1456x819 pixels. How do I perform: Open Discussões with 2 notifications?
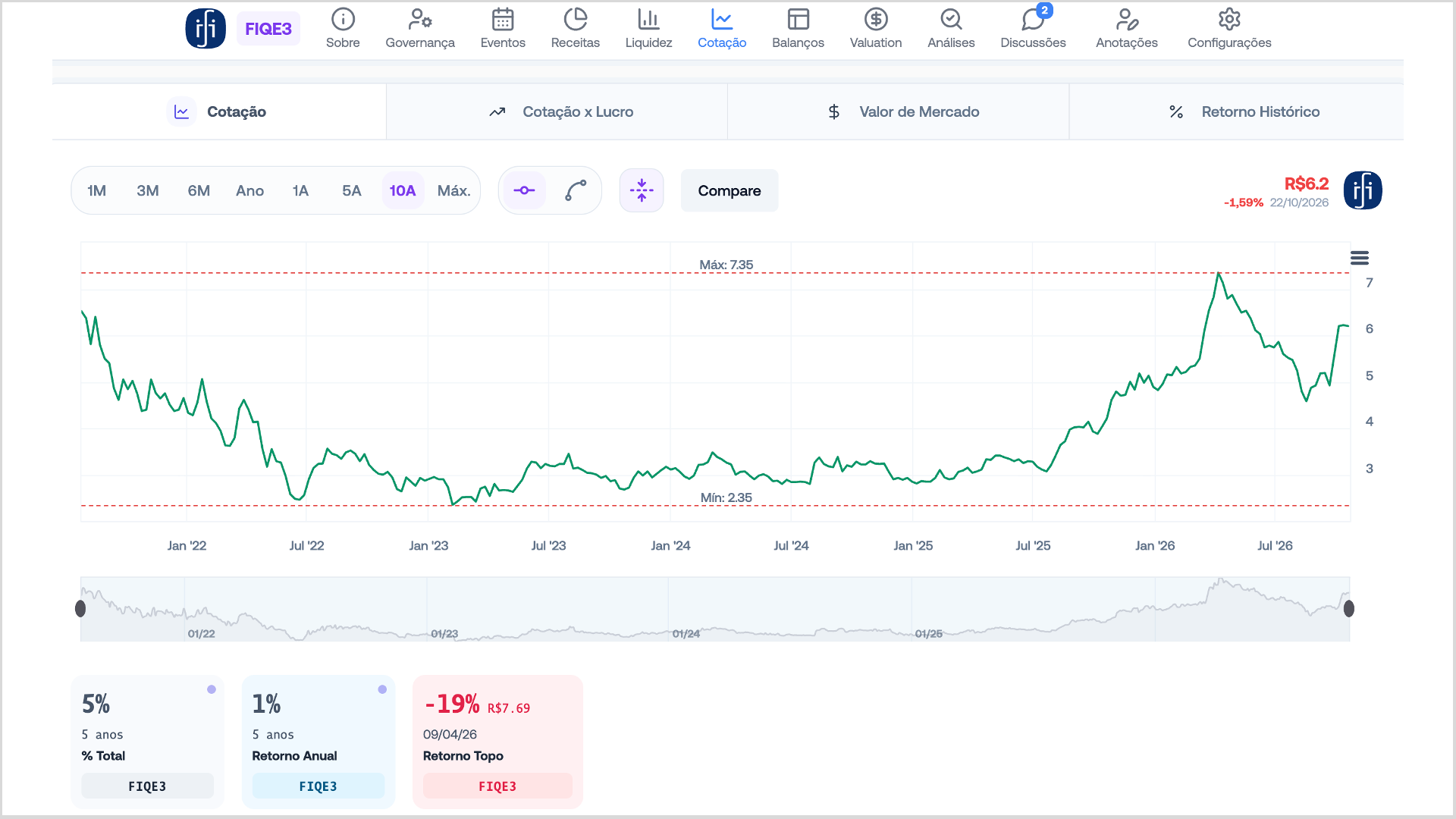[x=1033, y=29]
